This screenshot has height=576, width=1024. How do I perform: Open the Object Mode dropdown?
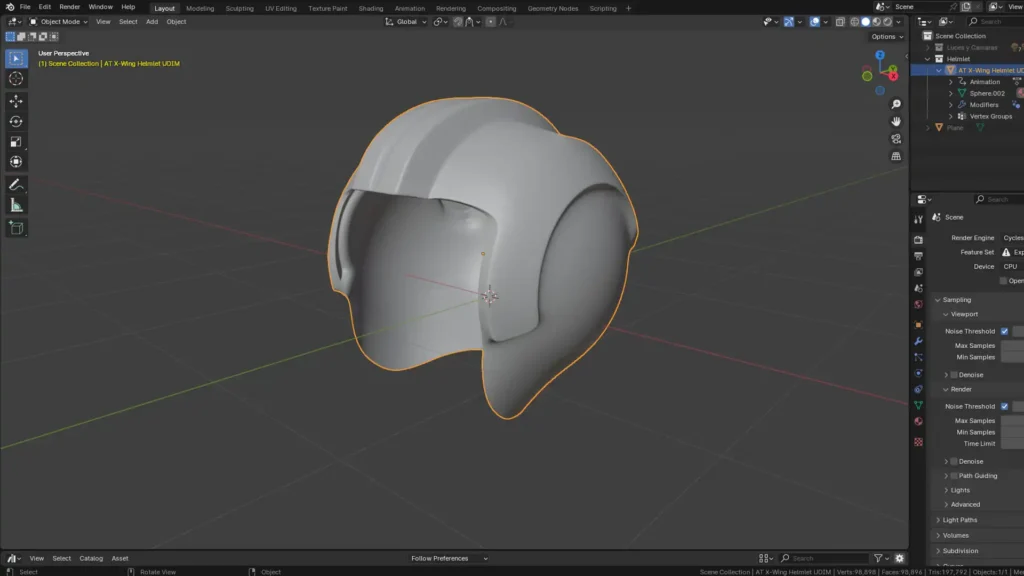58,21
